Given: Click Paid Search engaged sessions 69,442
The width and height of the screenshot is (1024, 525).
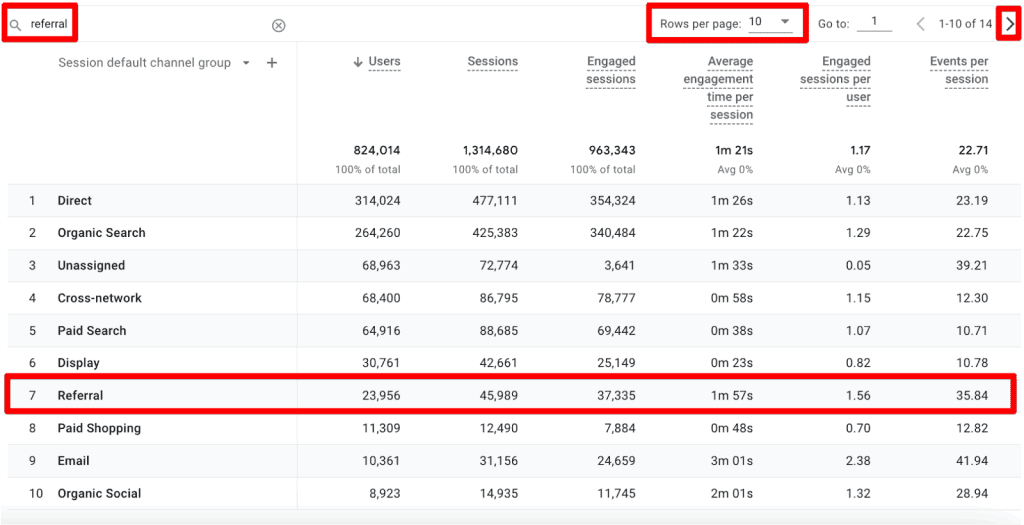Looking at the screenshot, I should [616, 330].
